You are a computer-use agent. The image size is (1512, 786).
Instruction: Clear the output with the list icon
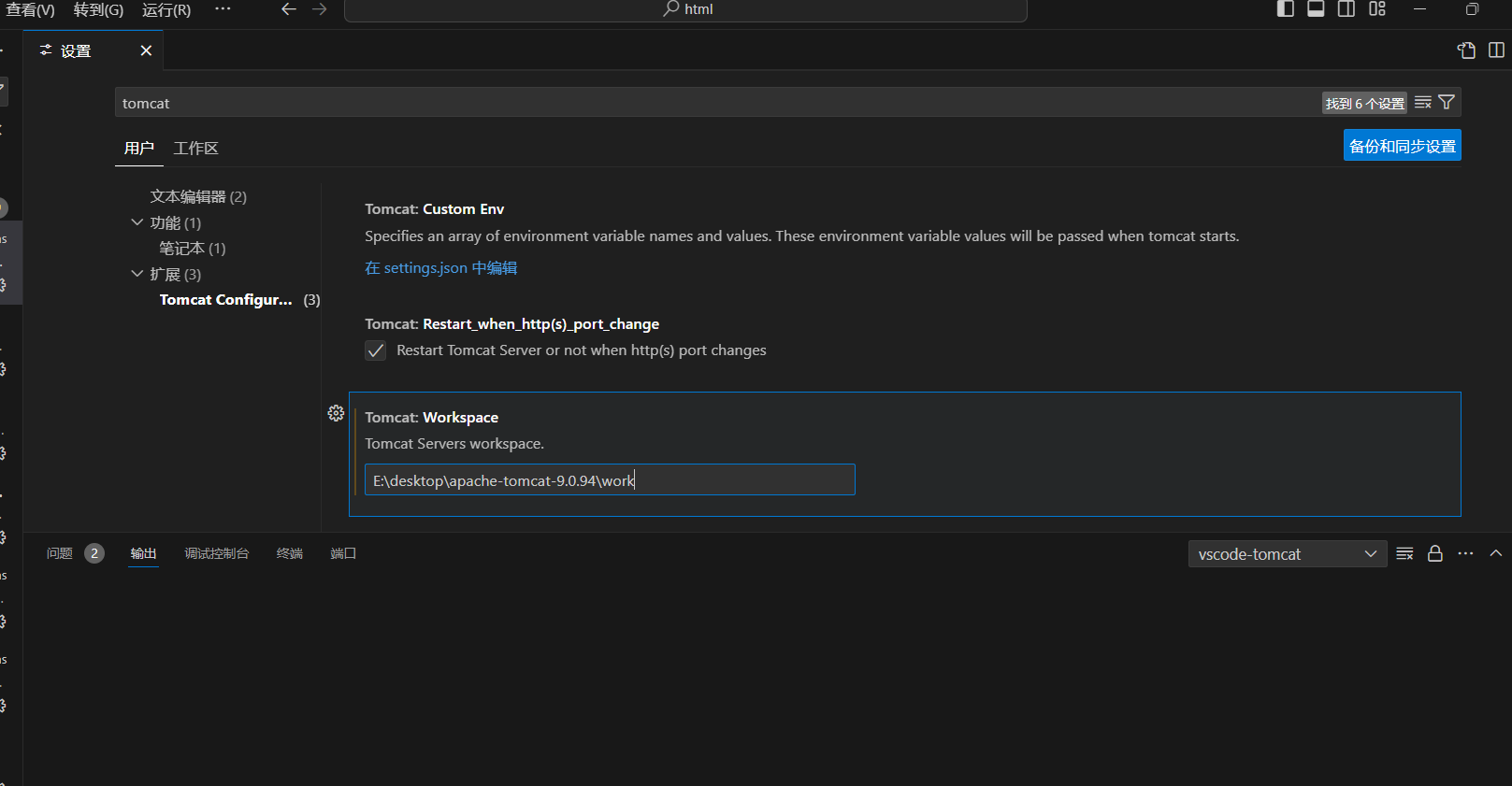(x=1404, y=553)
